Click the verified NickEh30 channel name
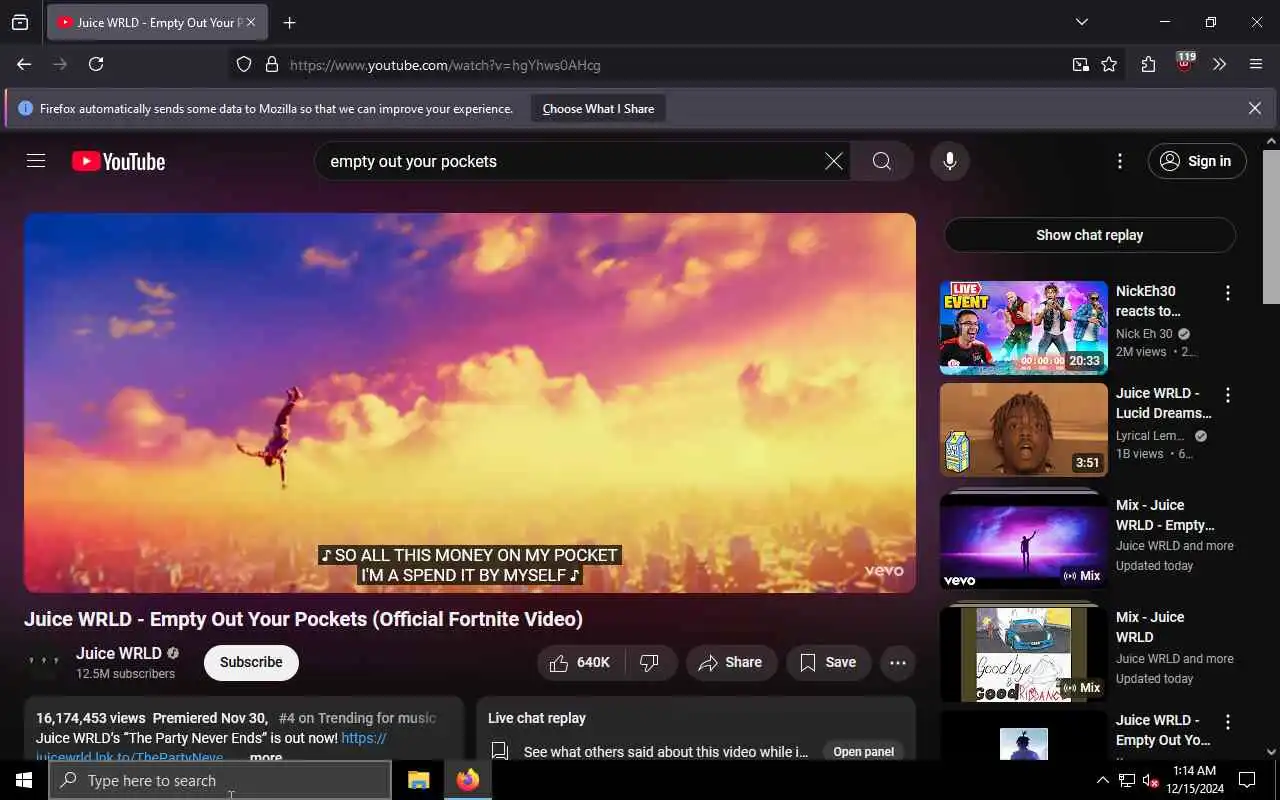 coord(1144,334)
